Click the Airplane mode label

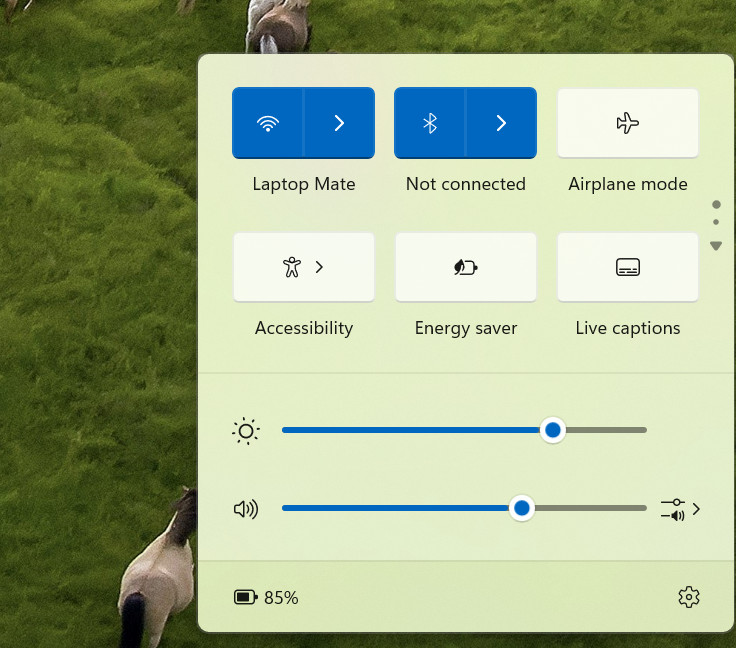point(628,184)
